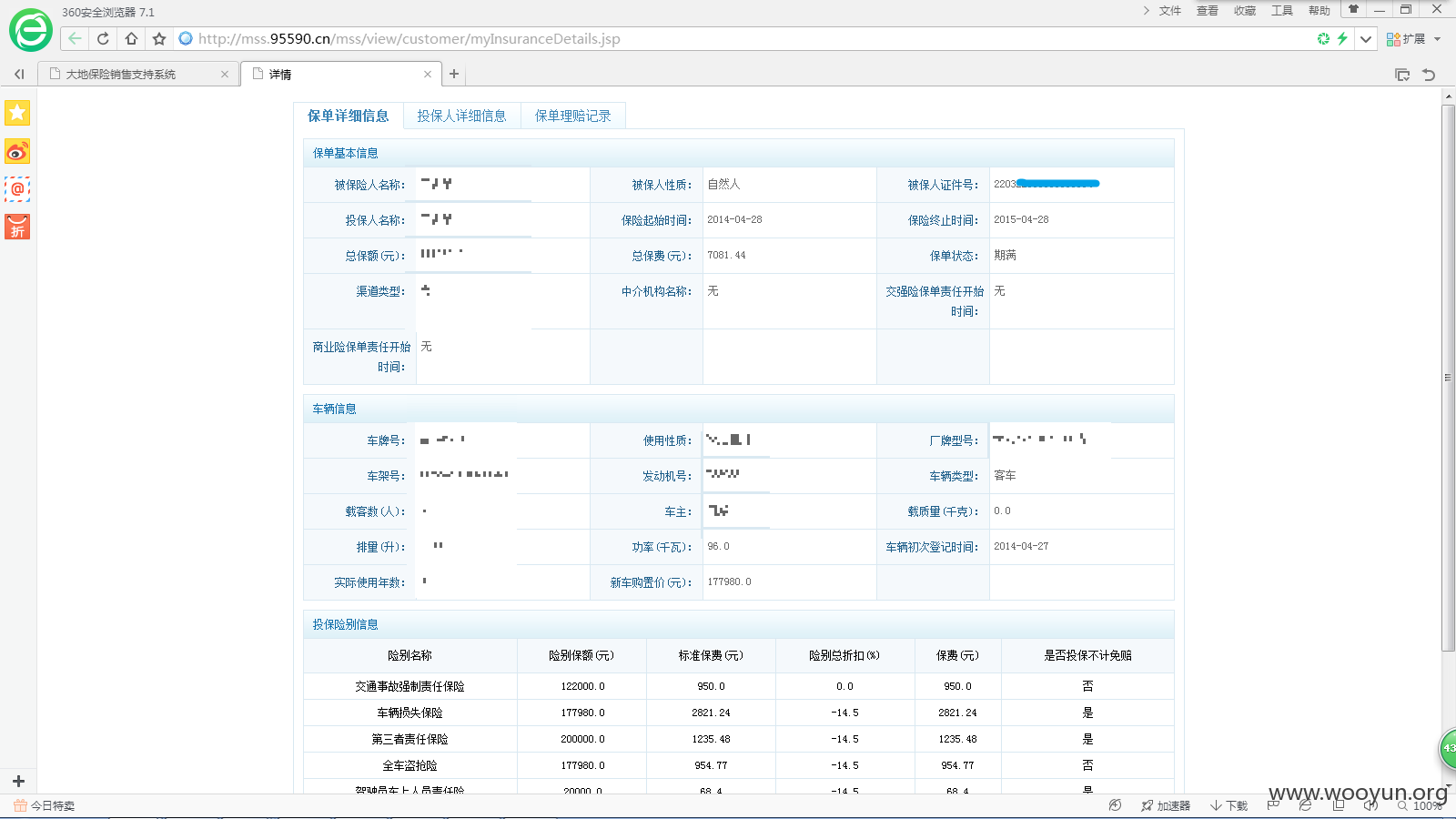
Task: Click the 第三者责任保险 row name
Action: coord(409,739)
